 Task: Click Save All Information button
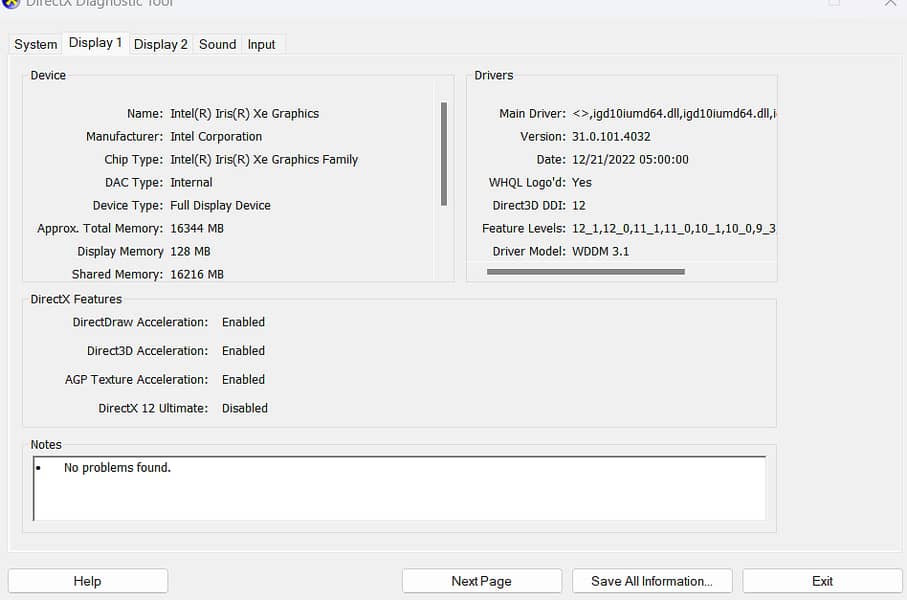(652, 581)
